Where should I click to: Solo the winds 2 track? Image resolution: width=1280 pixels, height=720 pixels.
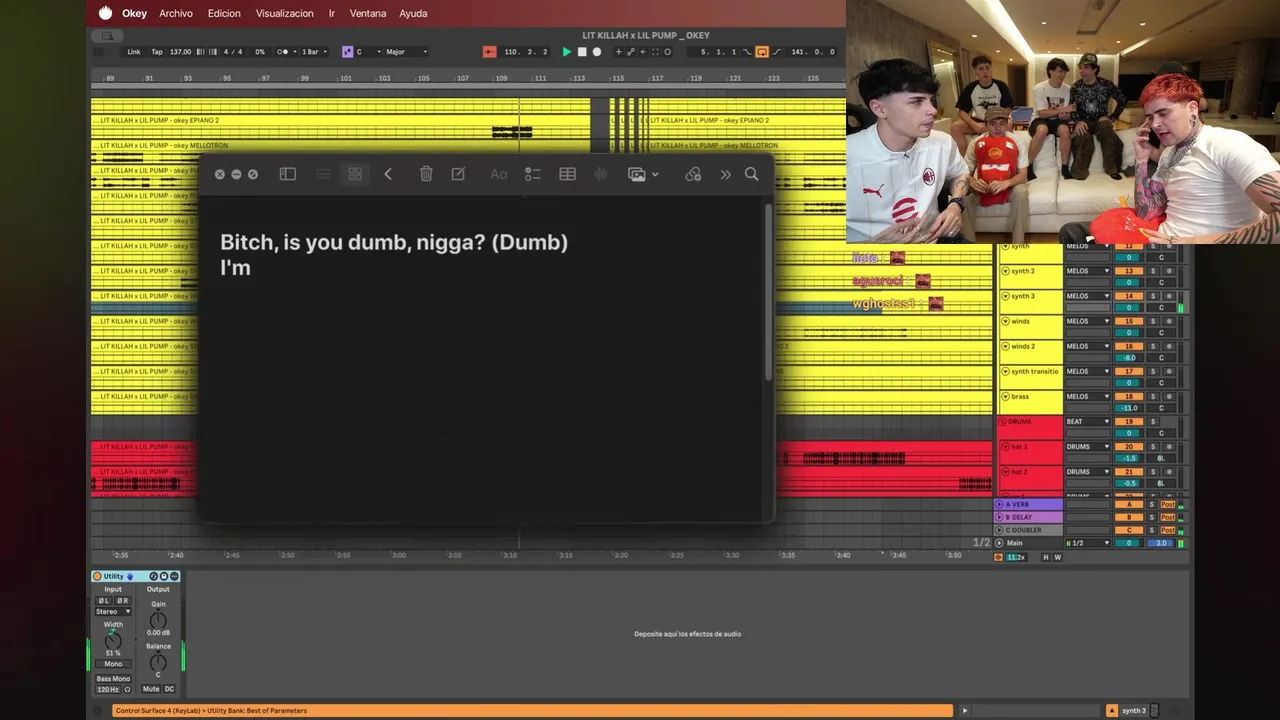1151,346
